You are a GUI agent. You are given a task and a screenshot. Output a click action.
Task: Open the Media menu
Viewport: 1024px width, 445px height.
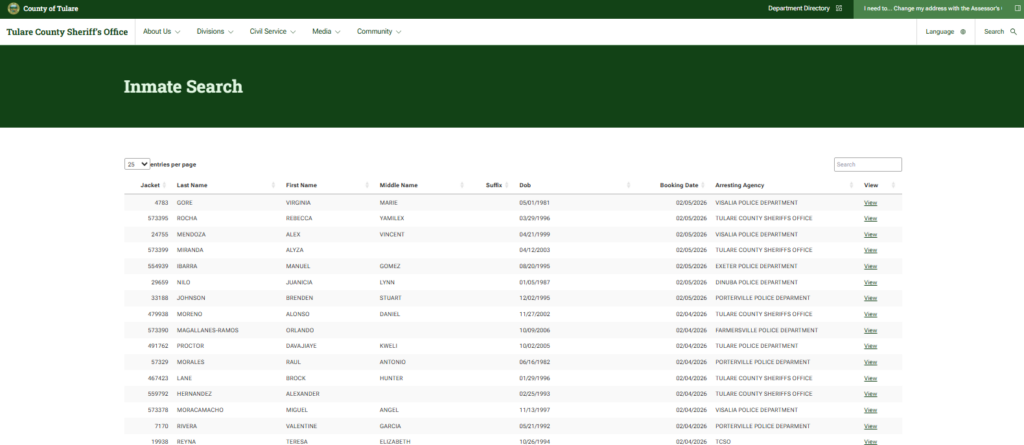coord(326,32)
